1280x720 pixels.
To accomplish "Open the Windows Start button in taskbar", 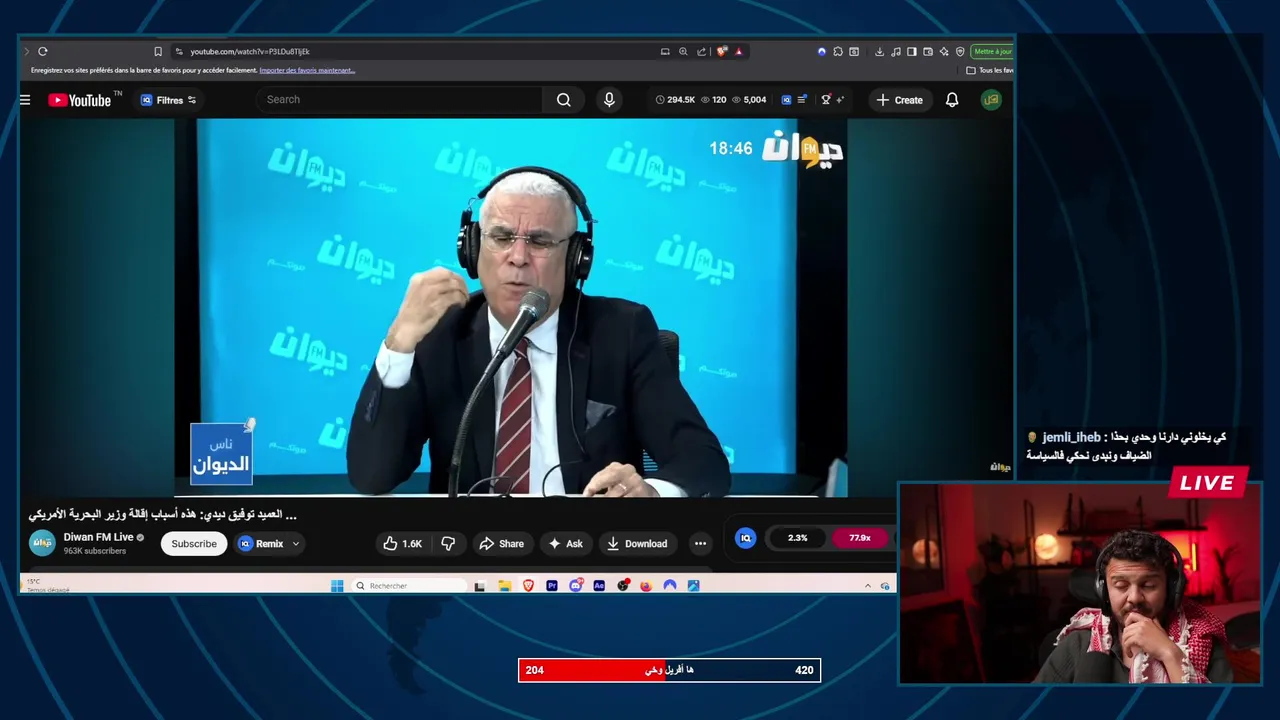I will (x=337, y=586).
